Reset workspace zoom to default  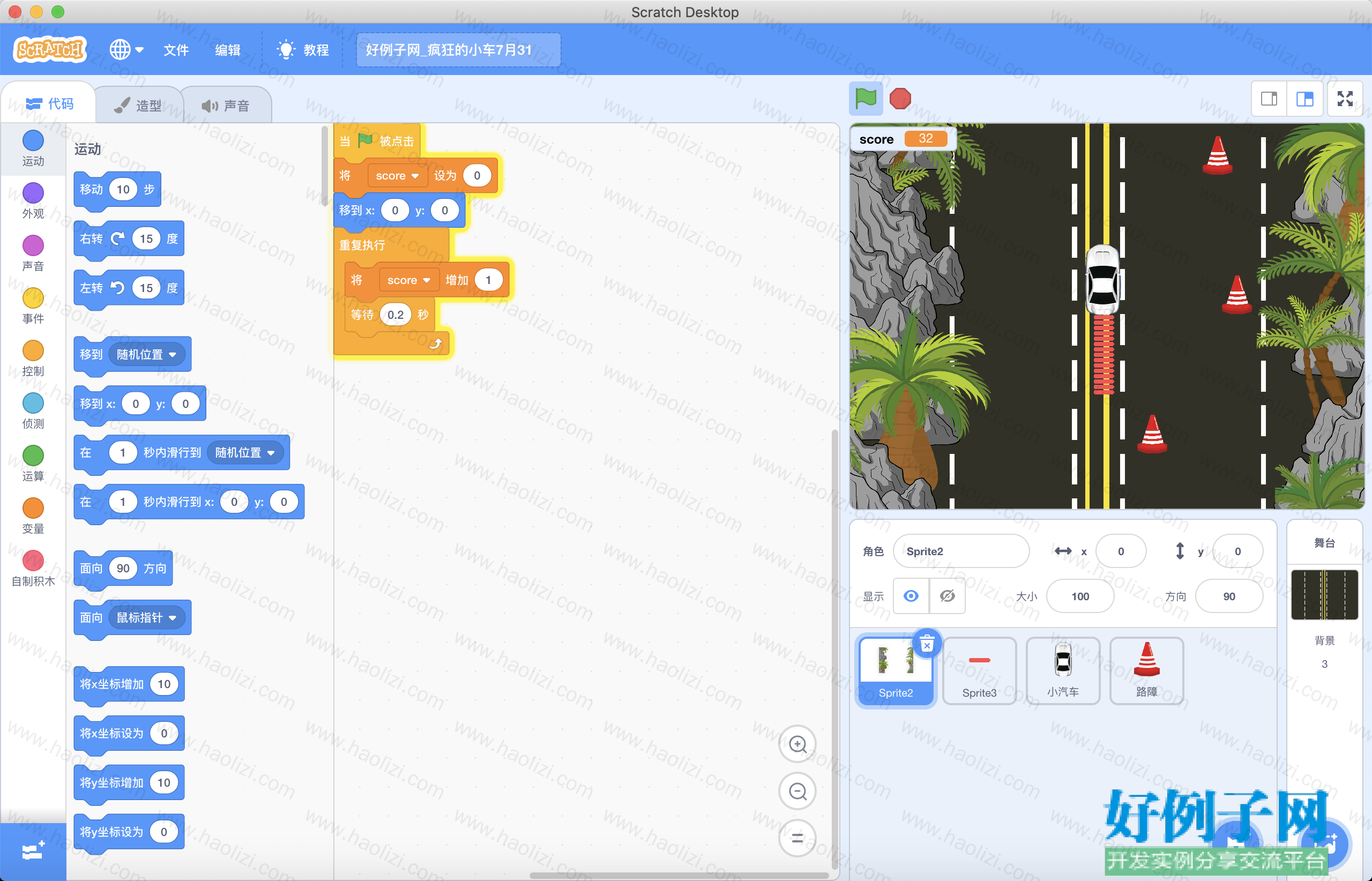coord(797,838)
